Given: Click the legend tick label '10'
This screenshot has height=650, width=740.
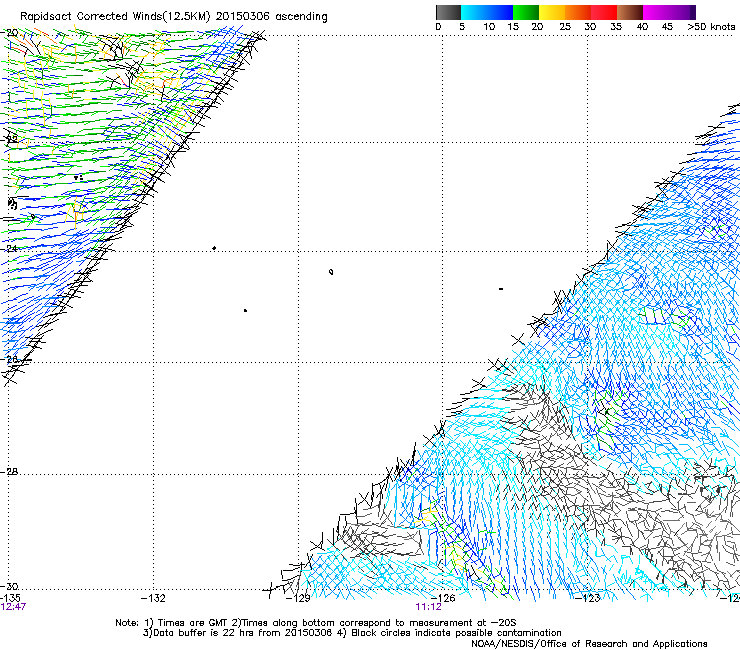Looking at the screenshot, I should [489, 27].
